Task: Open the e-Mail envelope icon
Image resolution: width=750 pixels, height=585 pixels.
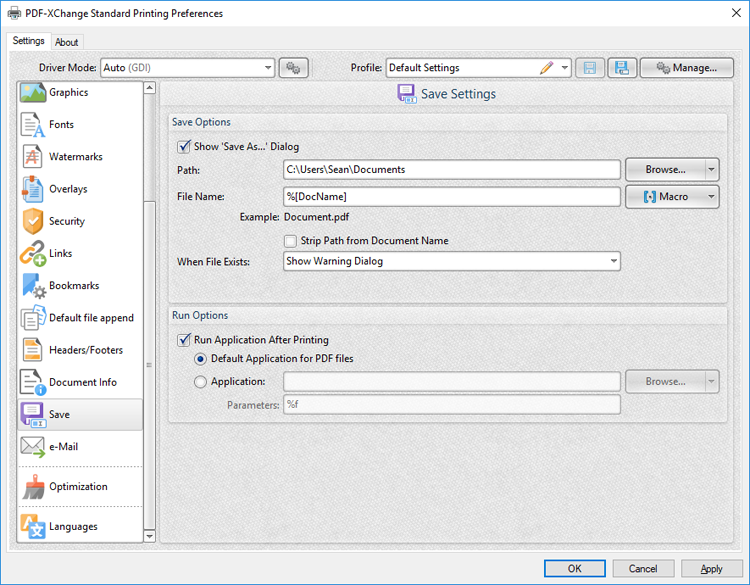Action: (x=33, y=447)
